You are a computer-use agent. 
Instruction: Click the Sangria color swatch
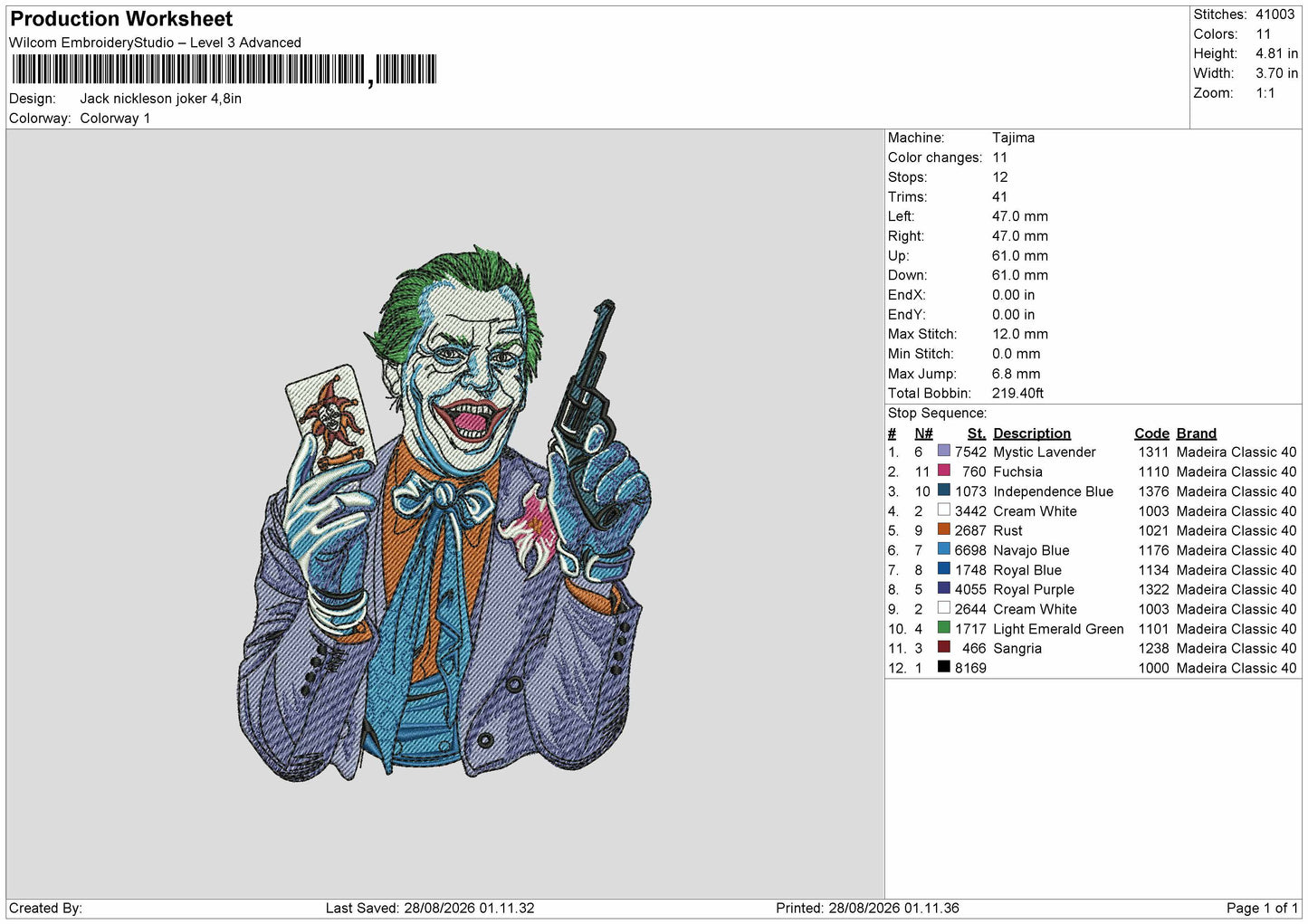[x=944, y=647]
